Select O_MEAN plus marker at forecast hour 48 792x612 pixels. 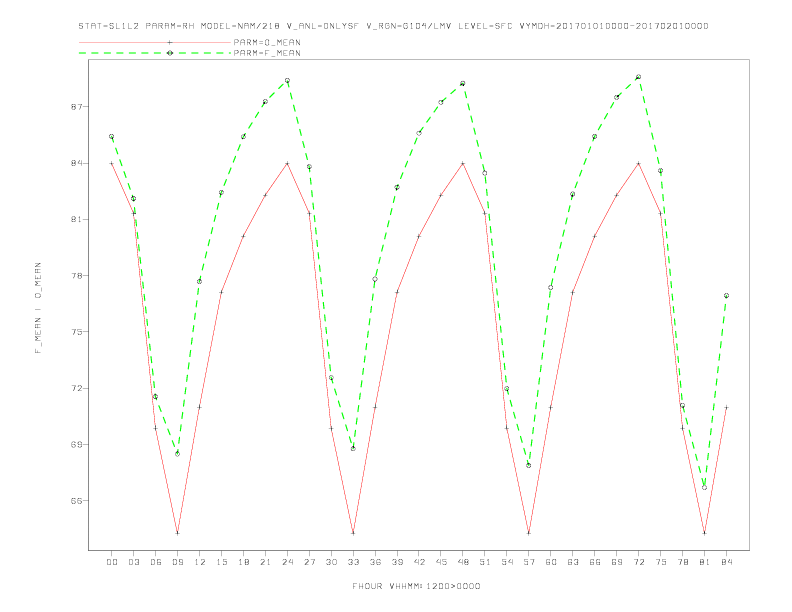pos(463,163)
